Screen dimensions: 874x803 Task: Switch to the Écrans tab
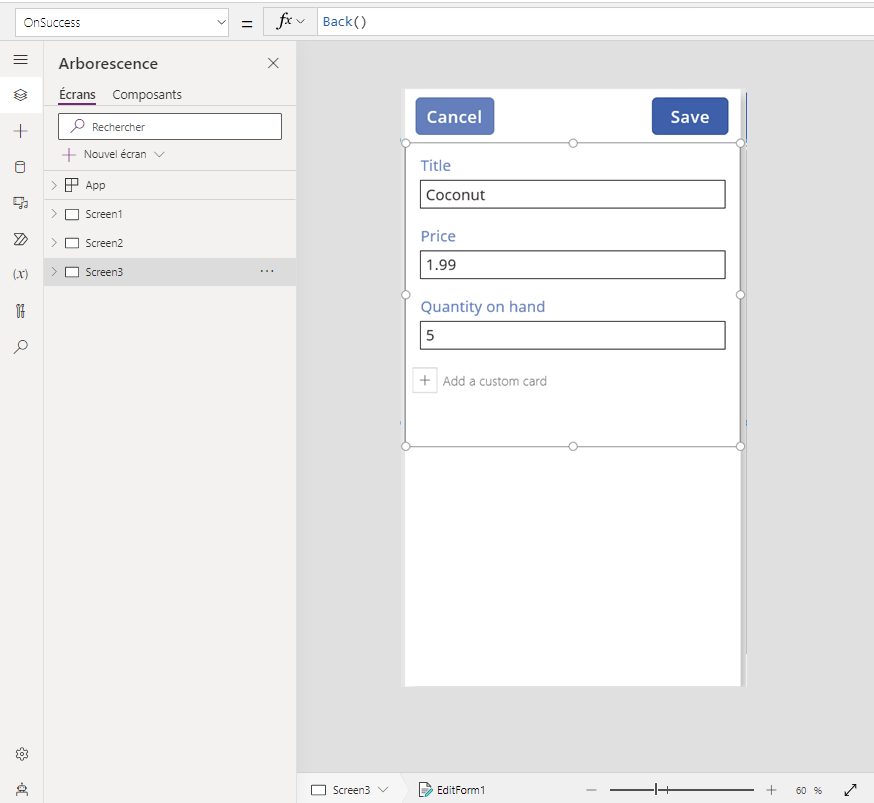click(x=77, y=95)
